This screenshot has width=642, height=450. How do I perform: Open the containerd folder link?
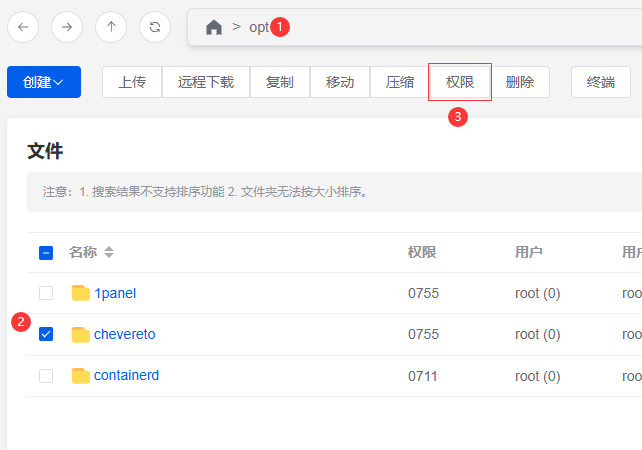coord(127,375)
